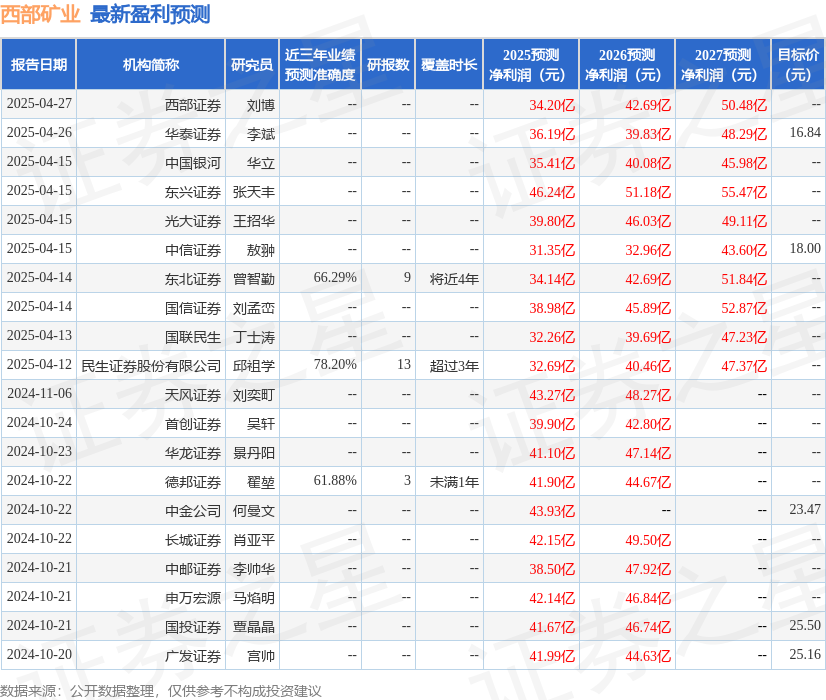Select the 目标价 column header
The width and height of the screenshot is (826, 700).
coord(798,65)
